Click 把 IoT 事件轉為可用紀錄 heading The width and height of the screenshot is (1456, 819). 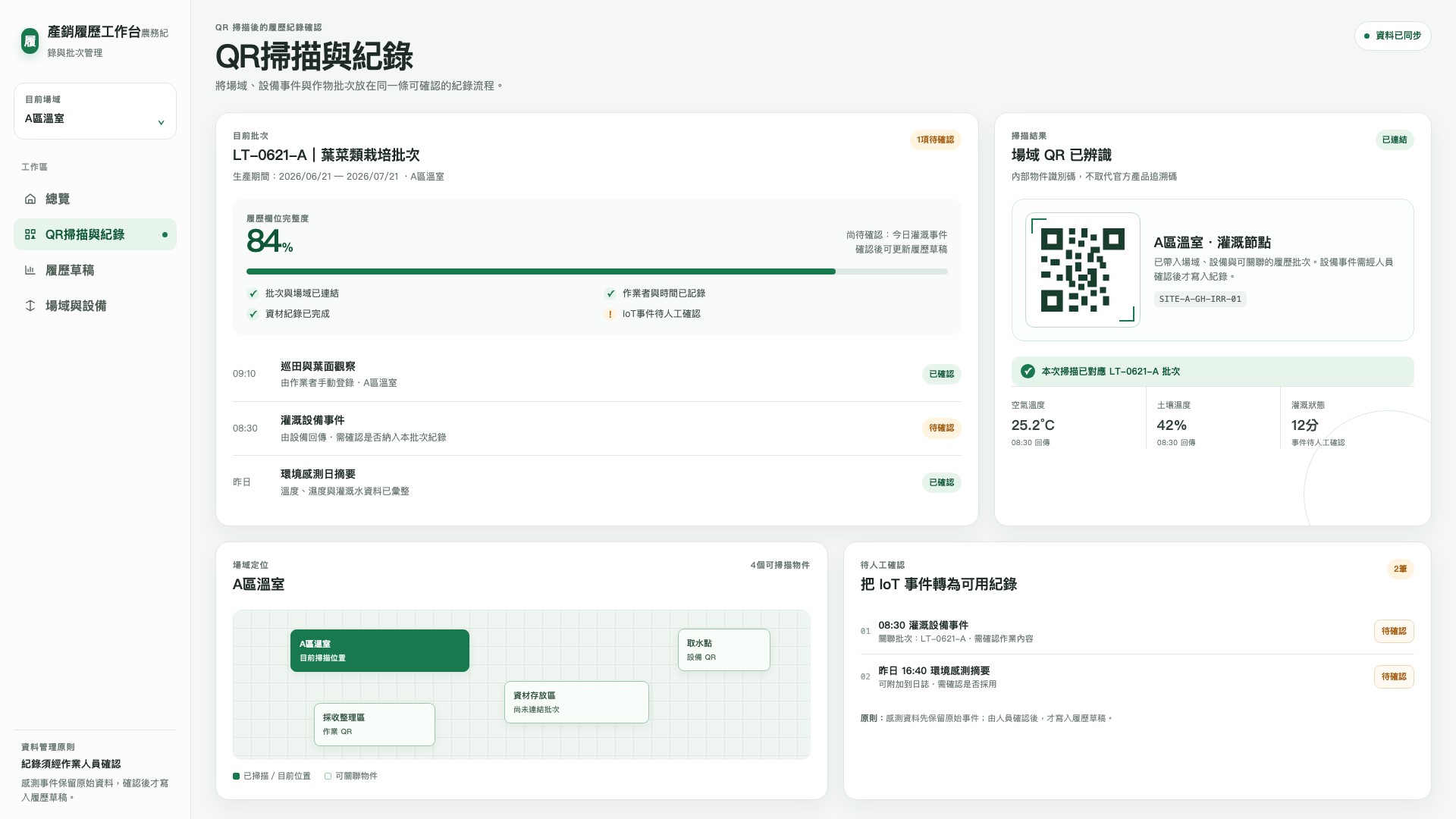pyautogui.click(x=939, y=585)
